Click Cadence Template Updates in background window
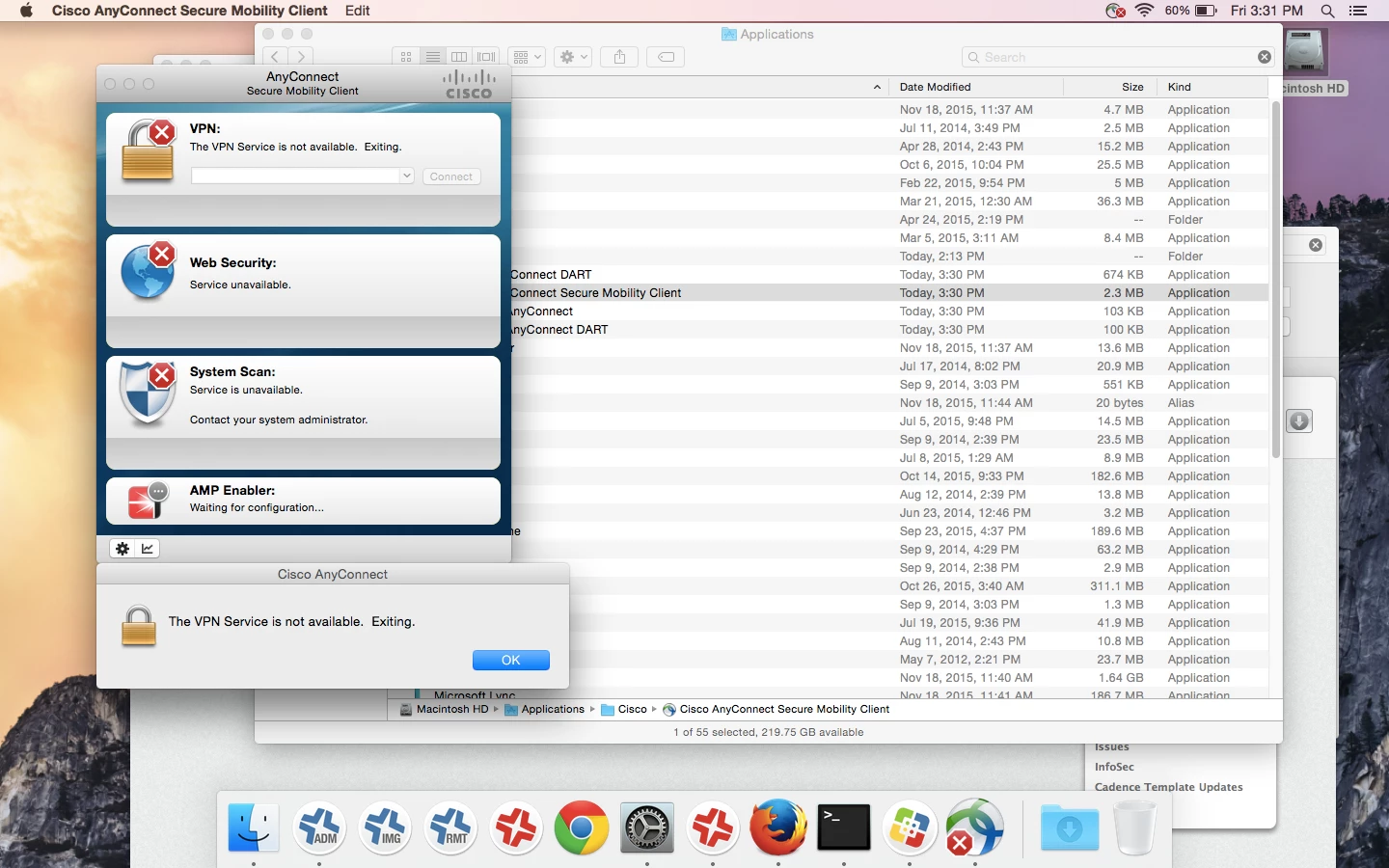This screenshot has width=1389, height=868. 1168,787
